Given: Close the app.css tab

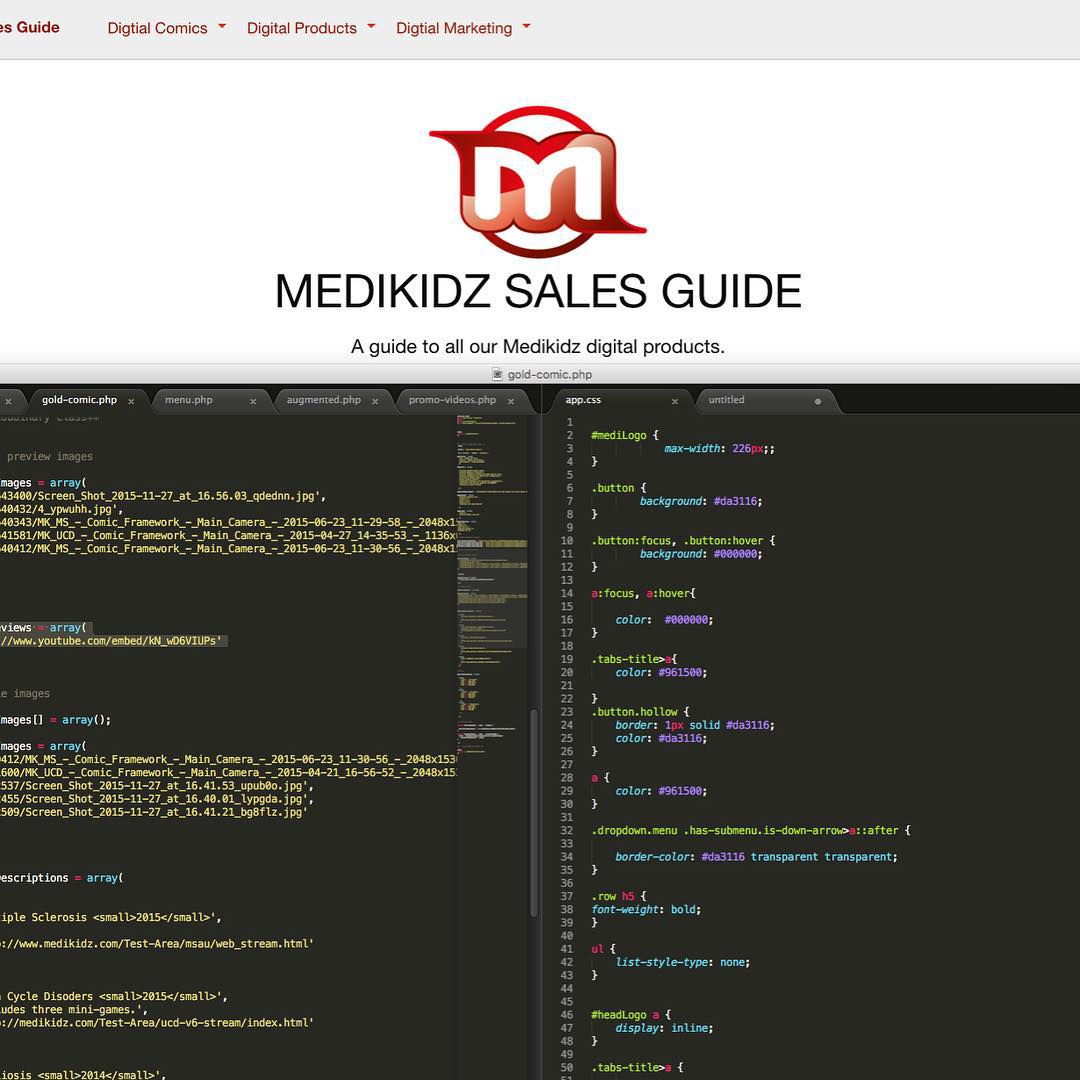Looking at the screenshot, I should (674, 401).
